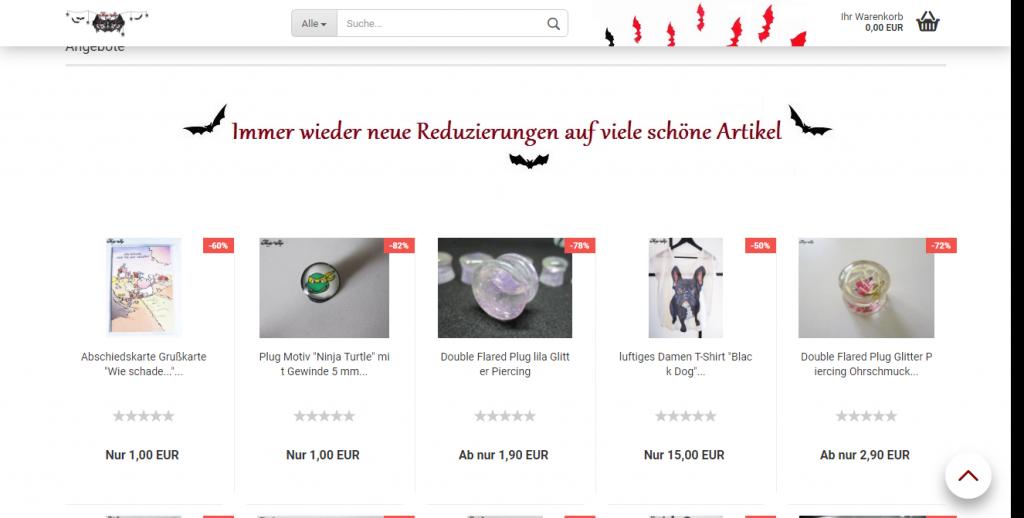Open link Abschiedskarte Grußkarte Wie schade
The height and width of the screenshot is (518, 1024).
144,364
